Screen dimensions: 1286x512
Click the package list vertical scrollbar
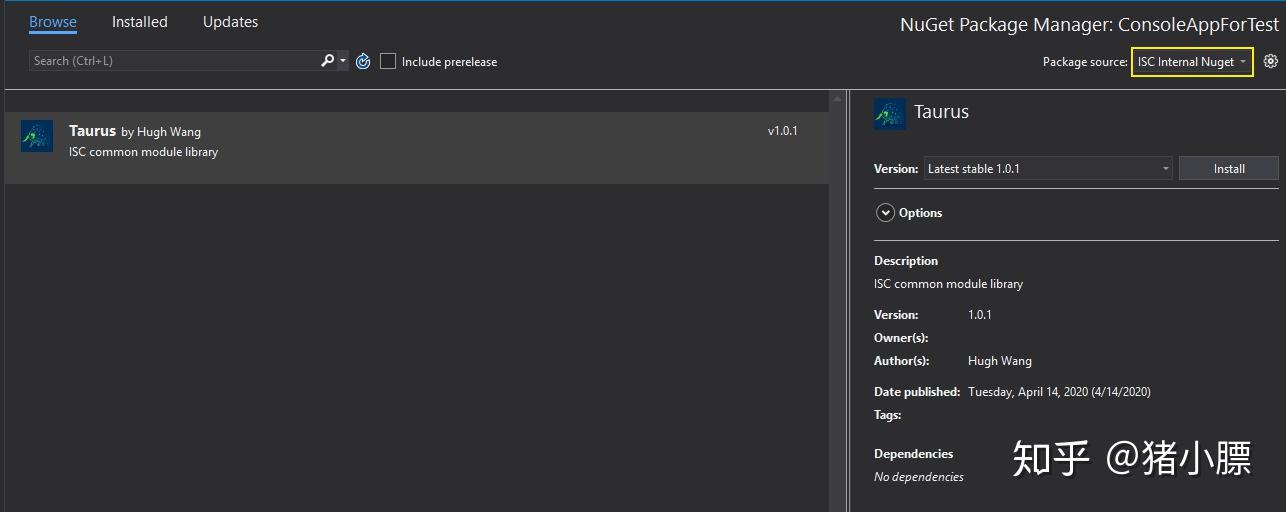click(837, 300)
